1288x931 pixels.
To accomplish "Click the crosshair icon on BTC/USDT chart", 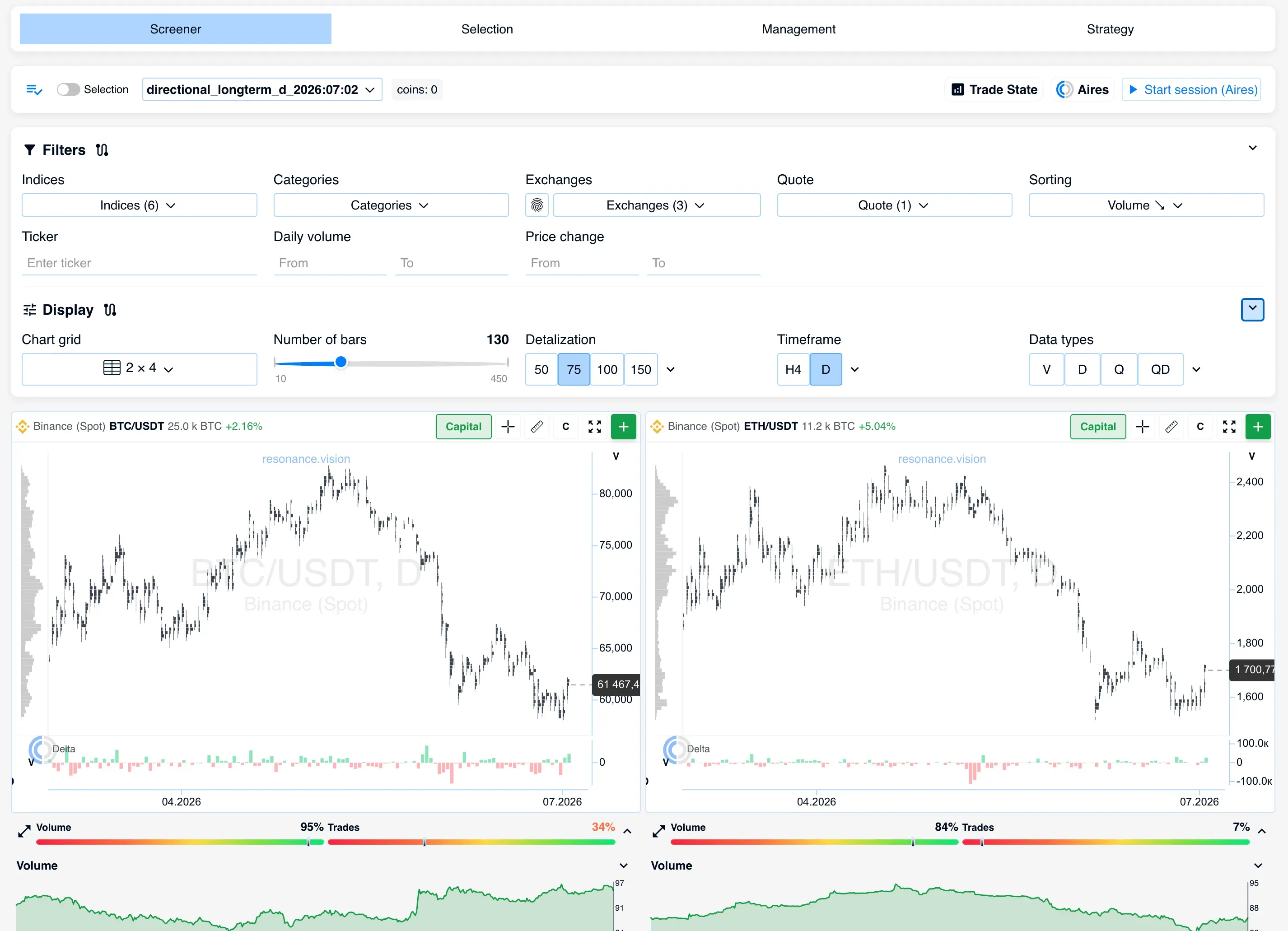I will (x=508, y=426).
